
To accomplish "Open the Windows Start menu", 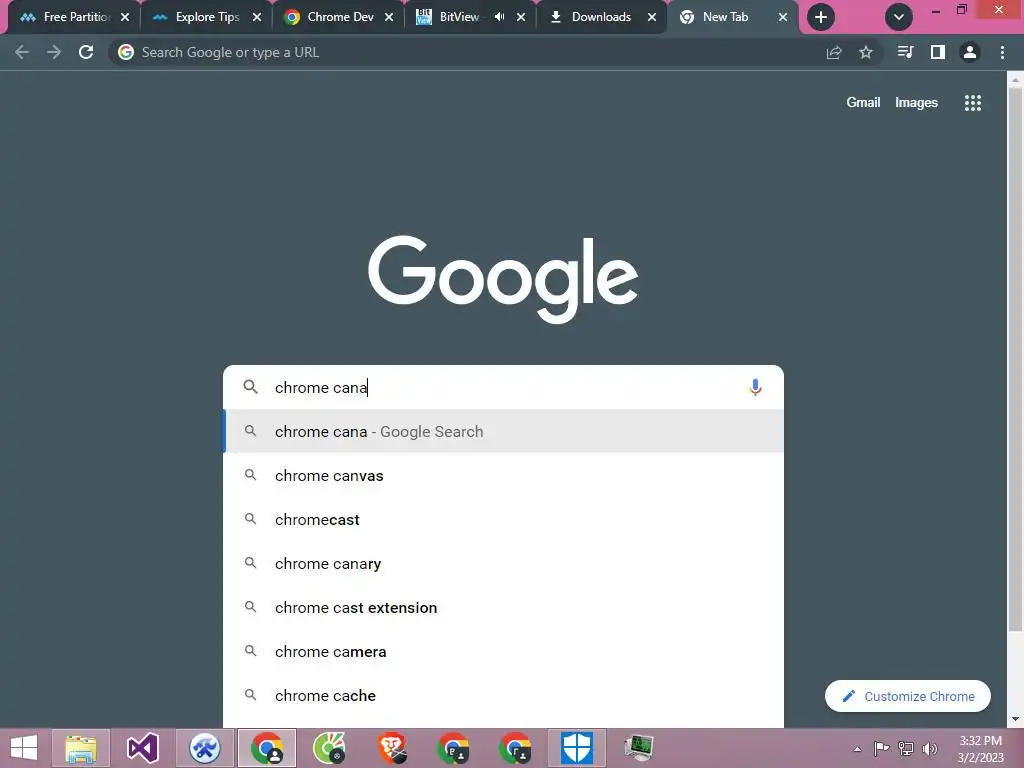I will click(x=24, y=748).
